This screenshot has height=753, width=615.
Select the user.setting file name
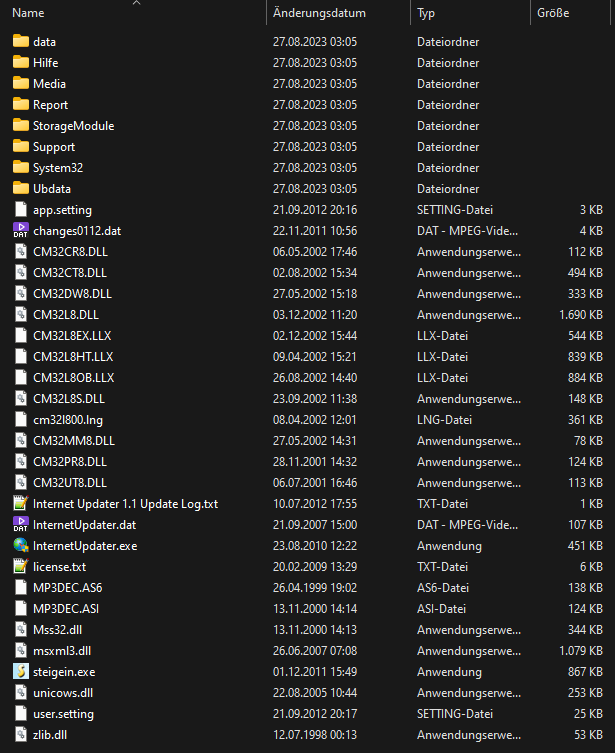tap(63, 714)
